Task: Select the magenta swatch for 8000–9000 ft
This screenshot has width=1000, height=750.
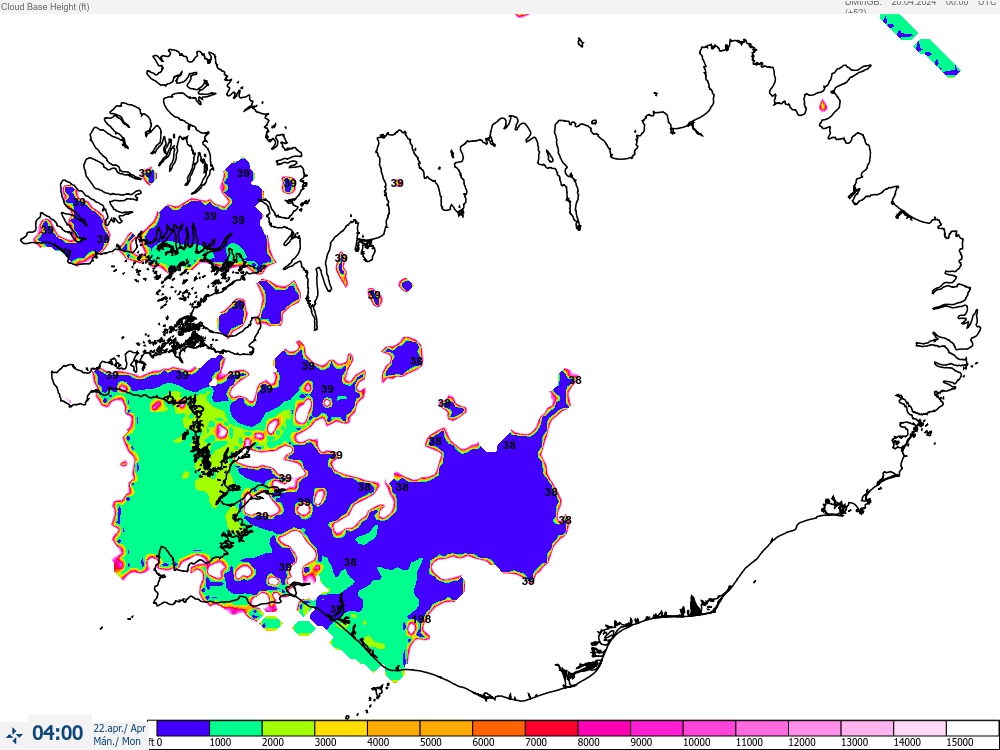Action: point(604,728)
